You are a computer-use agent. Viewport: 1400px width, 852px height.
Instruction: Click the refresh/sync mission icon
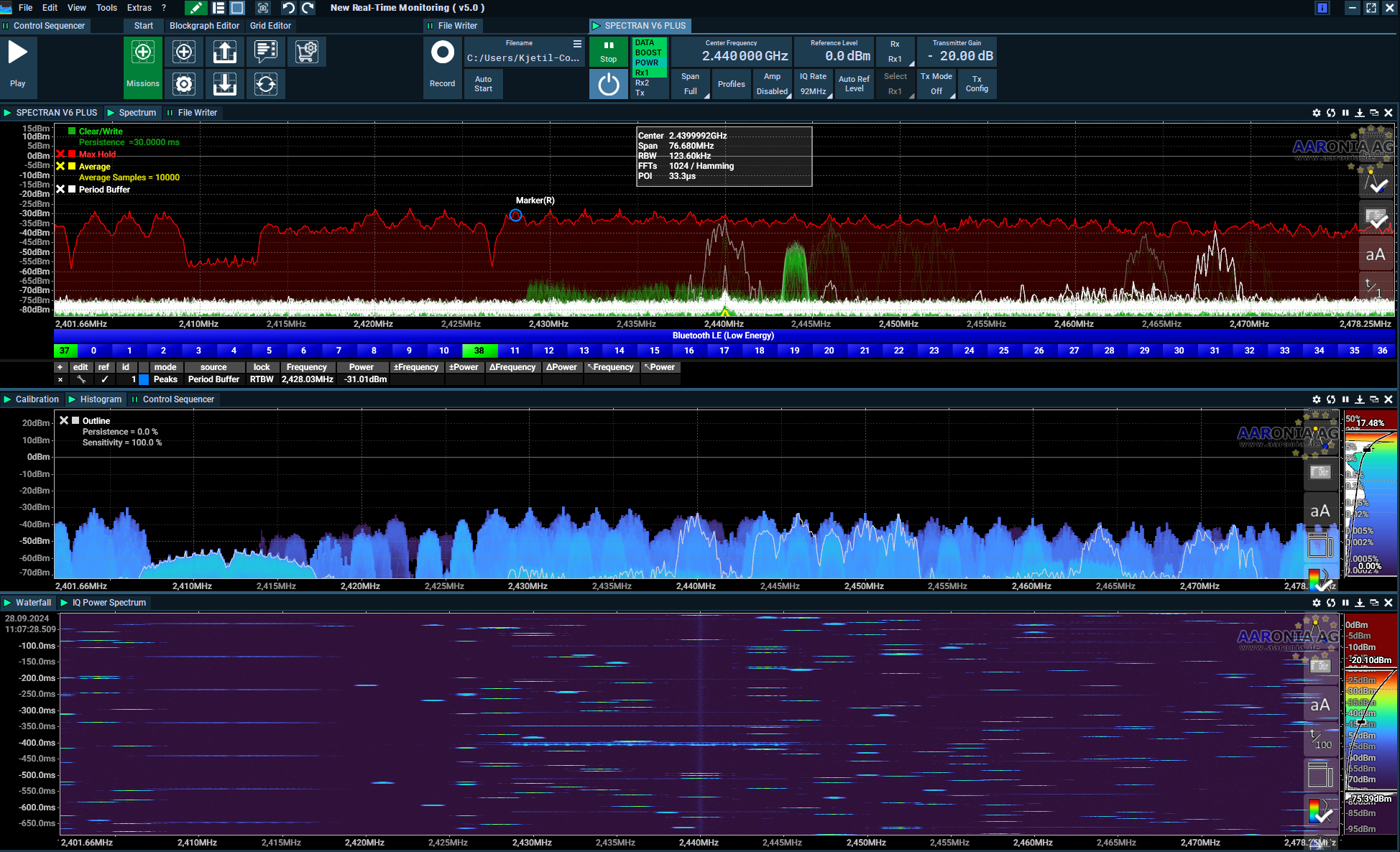click(266, 84)
